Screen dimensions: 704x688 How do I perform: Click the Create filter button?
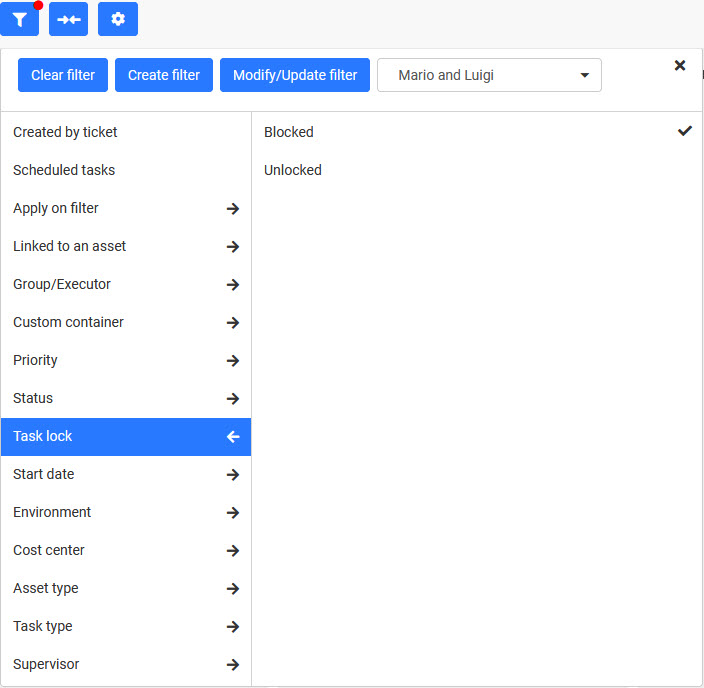(164, 75)
